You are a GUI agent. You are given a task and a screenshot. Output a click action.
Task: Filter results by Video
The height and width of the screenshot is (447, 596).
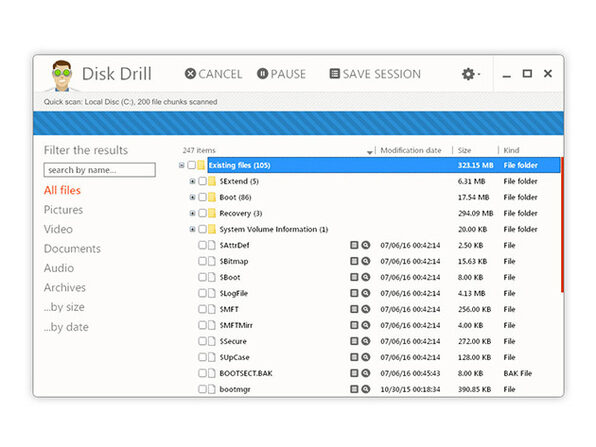(58, 229)
